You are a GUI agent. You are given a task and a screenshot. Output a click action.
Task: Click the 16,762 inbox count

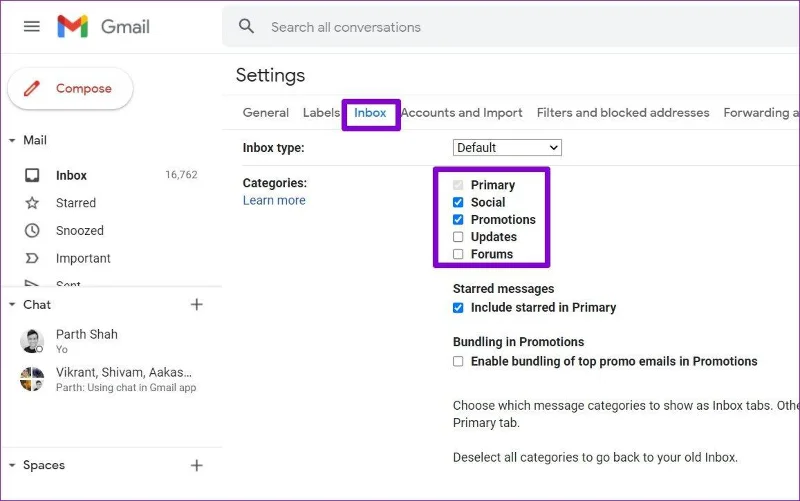point(181,174)
